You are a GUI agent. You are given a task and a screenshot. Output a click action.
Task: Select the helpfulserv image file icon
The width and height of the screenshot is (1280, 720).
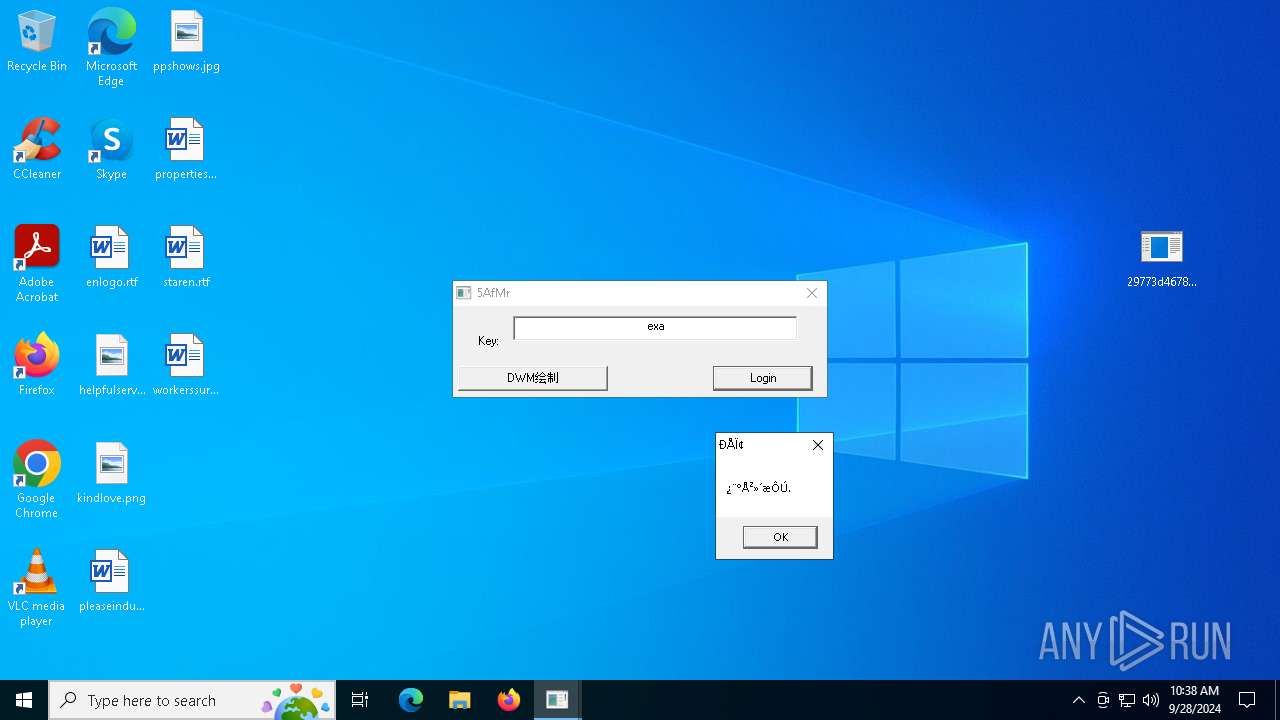[x=111, y=366]
